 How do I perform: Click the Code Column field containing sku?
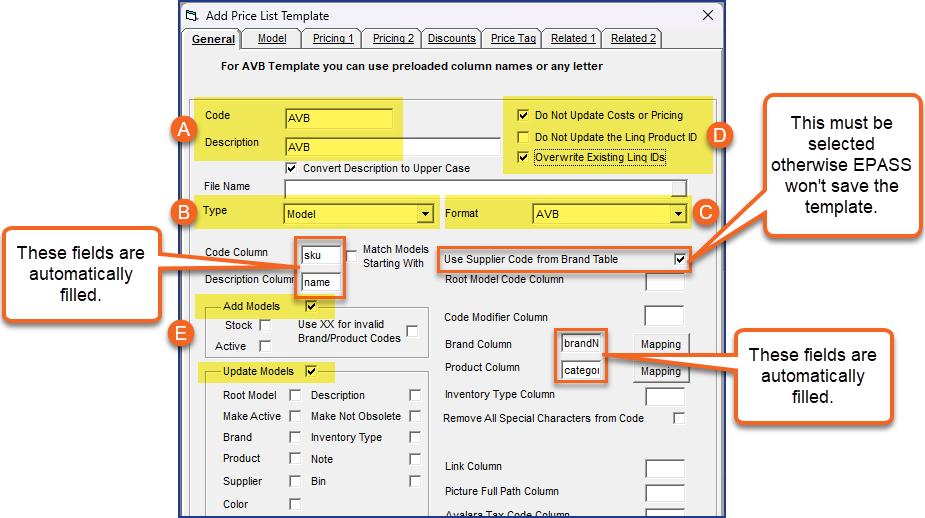tap(320, 255)
